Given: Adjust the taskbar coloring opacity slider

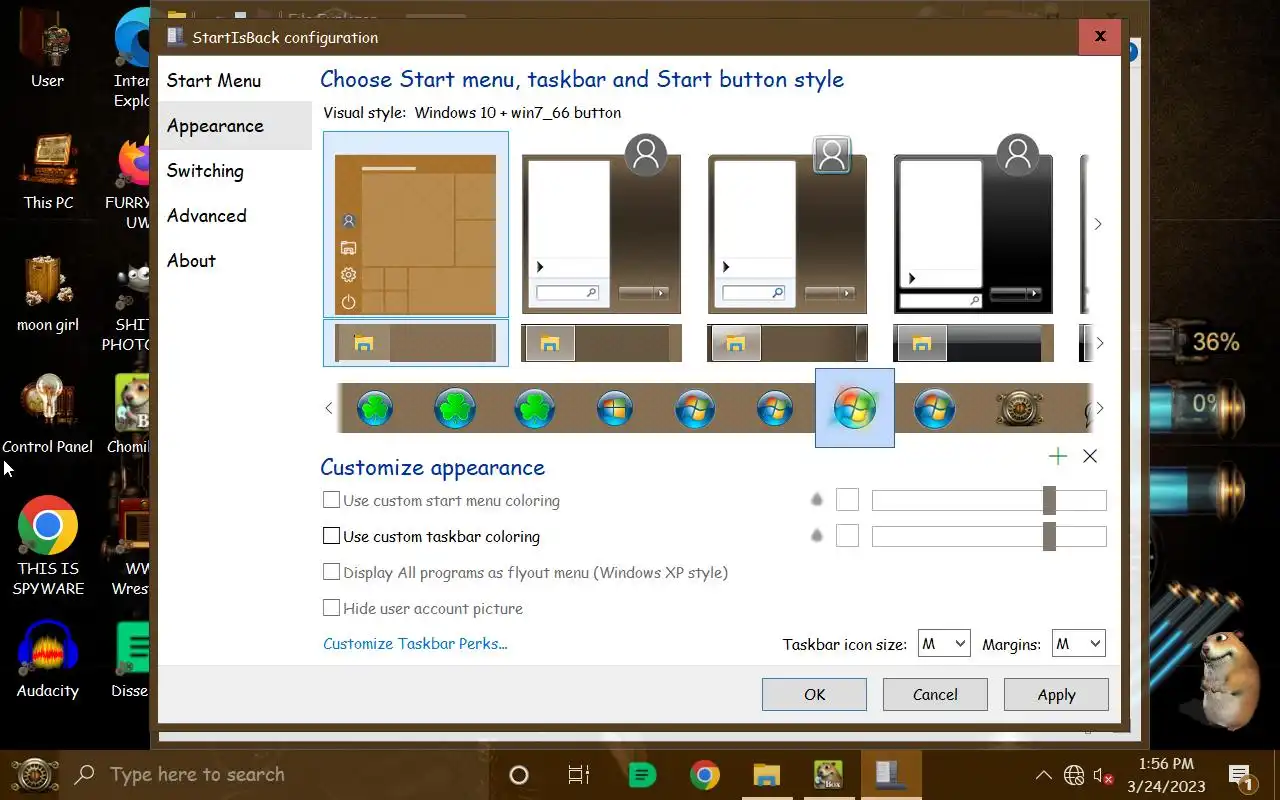Looking at the screenshot, I should click(989, 536).
